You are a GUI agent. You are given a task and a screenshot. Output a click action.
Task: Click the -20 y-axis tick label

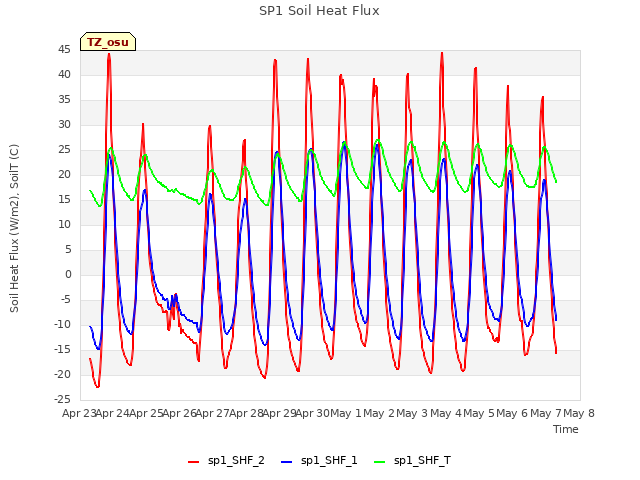pos(62,374)
